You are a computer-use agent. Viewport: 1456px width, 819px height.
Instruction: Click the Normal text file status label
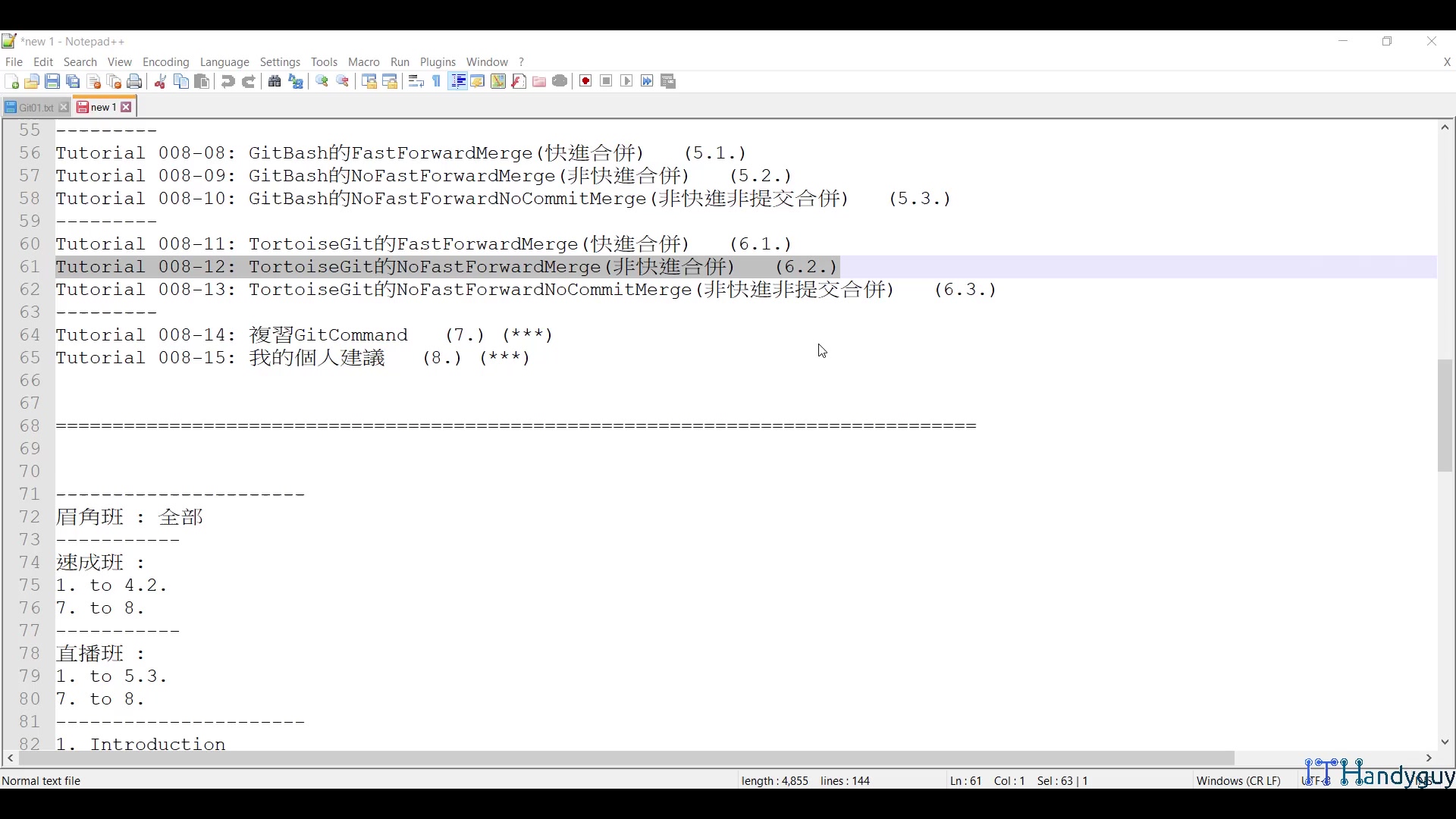[x=42, y=780]
